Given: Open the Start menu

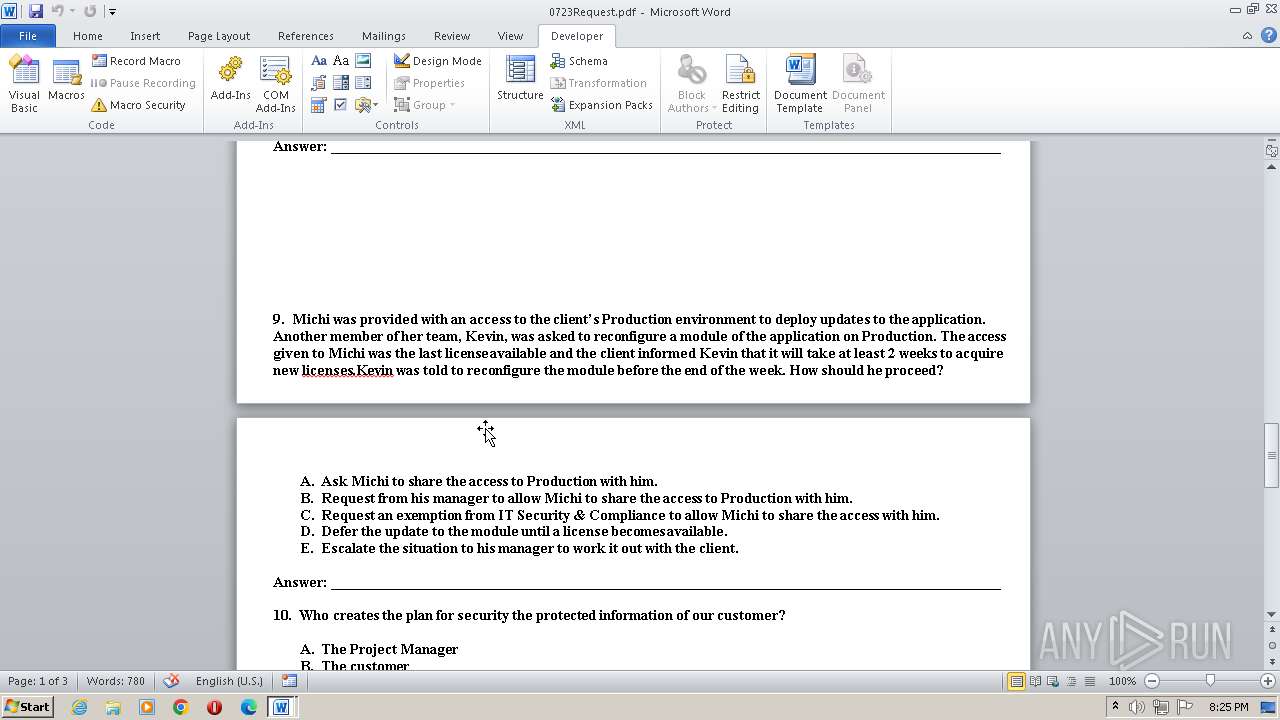Looking at the screenshot, I should (x=27, y=706).
